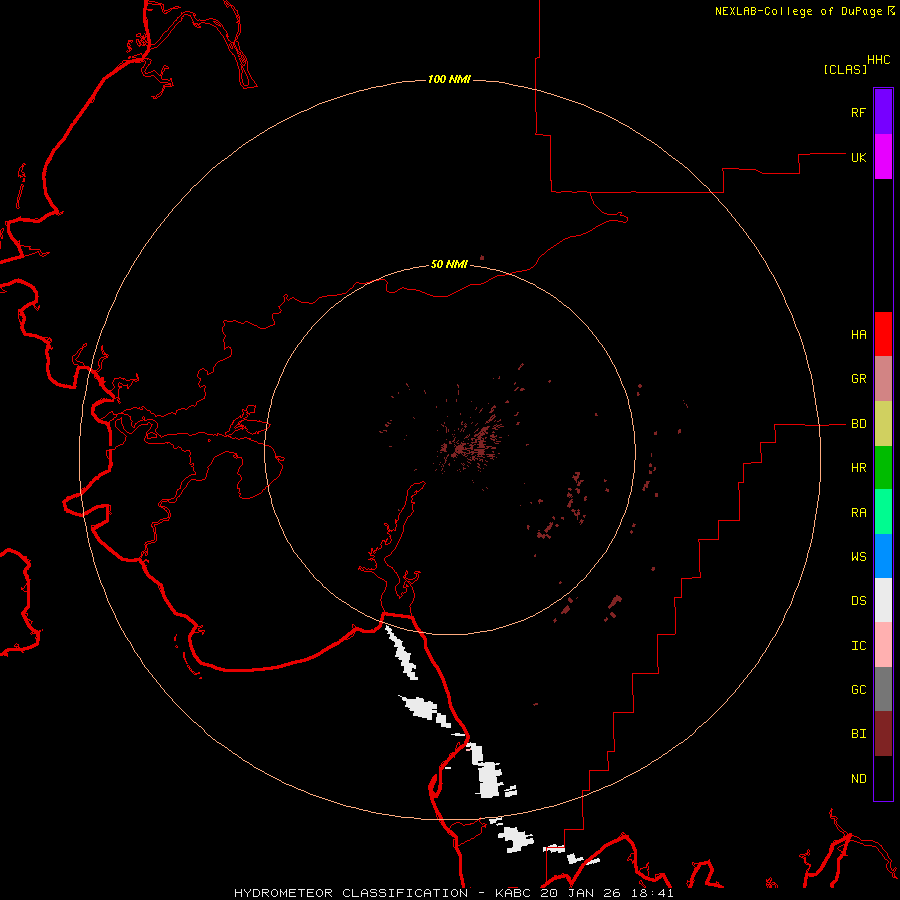Click the BI legend label
Screen dimensions: 900x900
click(858, 734)
